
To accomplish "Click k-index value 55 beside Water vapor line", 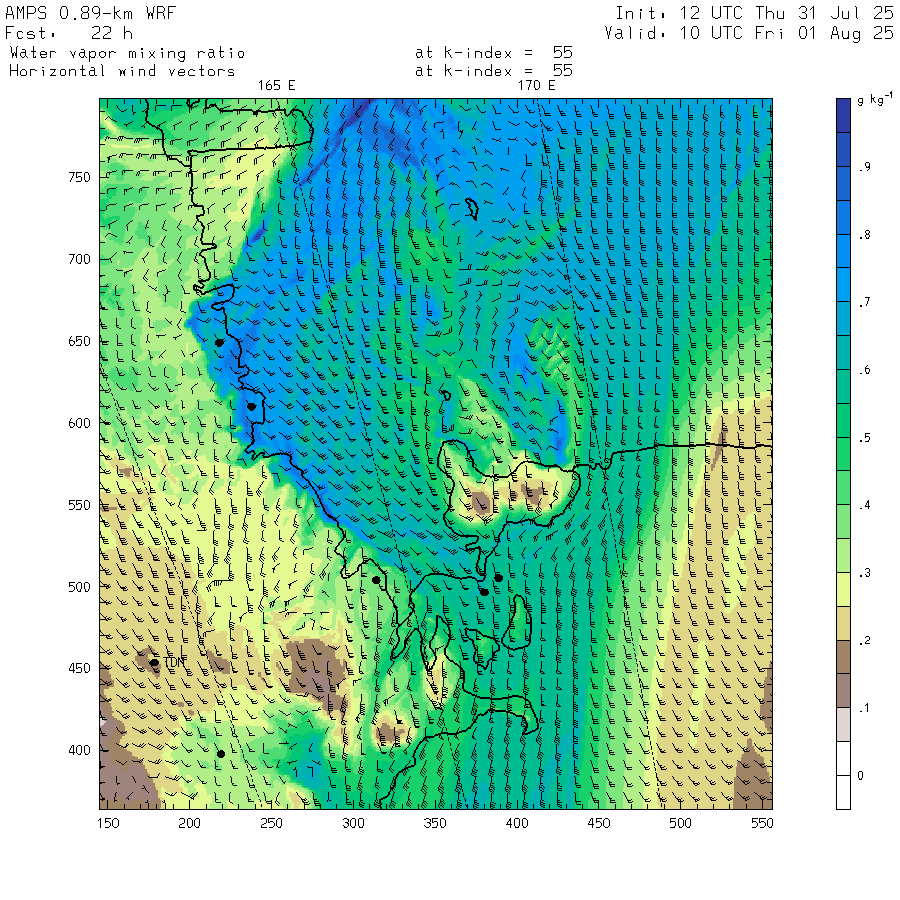I will 562,52.
